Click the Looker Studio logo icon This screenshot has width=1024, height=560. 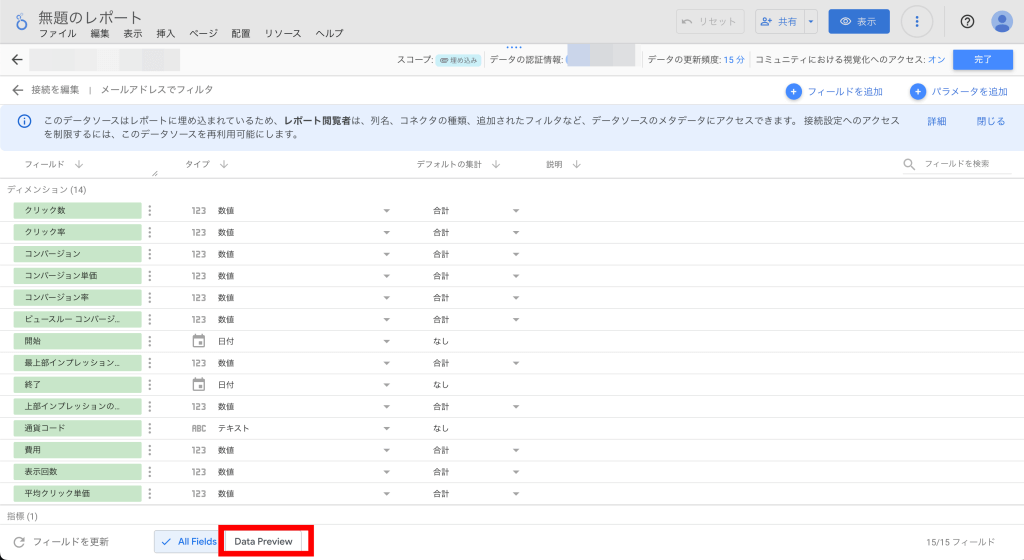pyautogui.click(x=22, y=22)
